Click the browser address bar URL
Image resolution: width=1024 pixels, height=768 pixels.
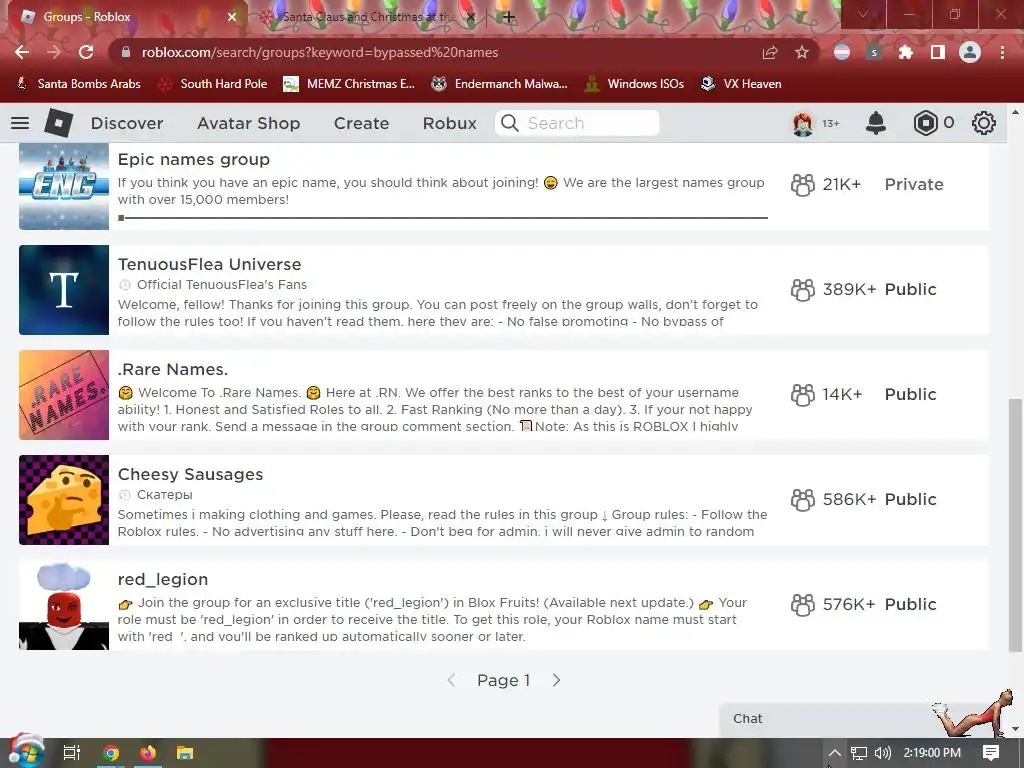pyautogui.click(x=320, y=52)
